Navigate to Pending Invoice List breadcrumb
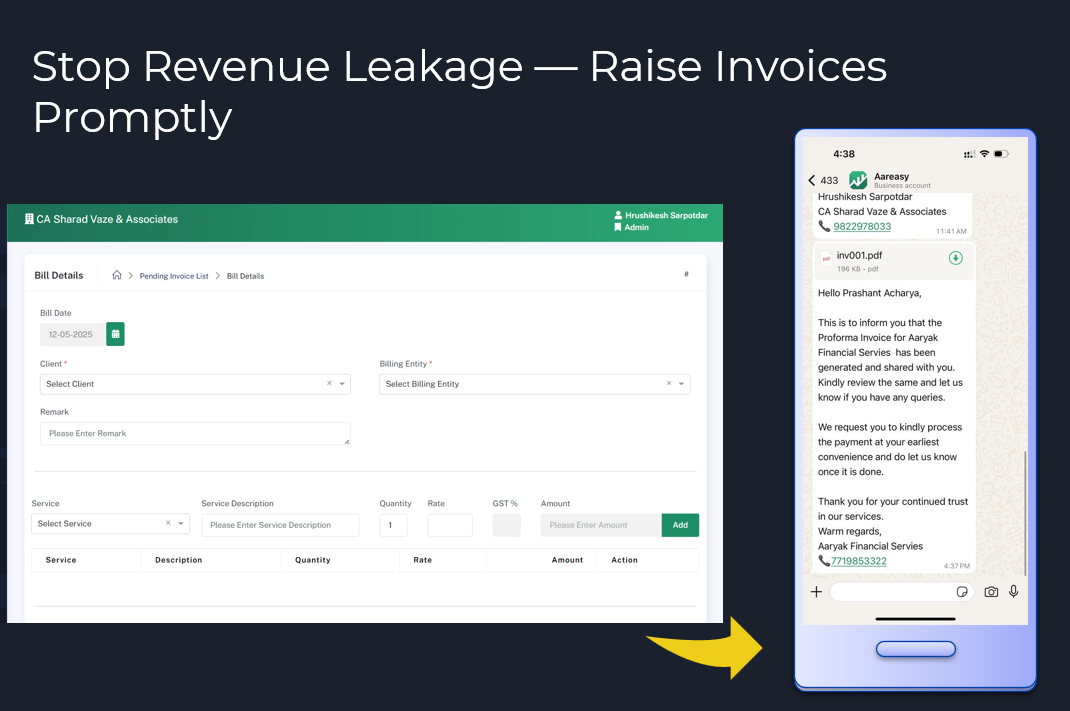The image size is (1070, 711). (x=174, y=276)
